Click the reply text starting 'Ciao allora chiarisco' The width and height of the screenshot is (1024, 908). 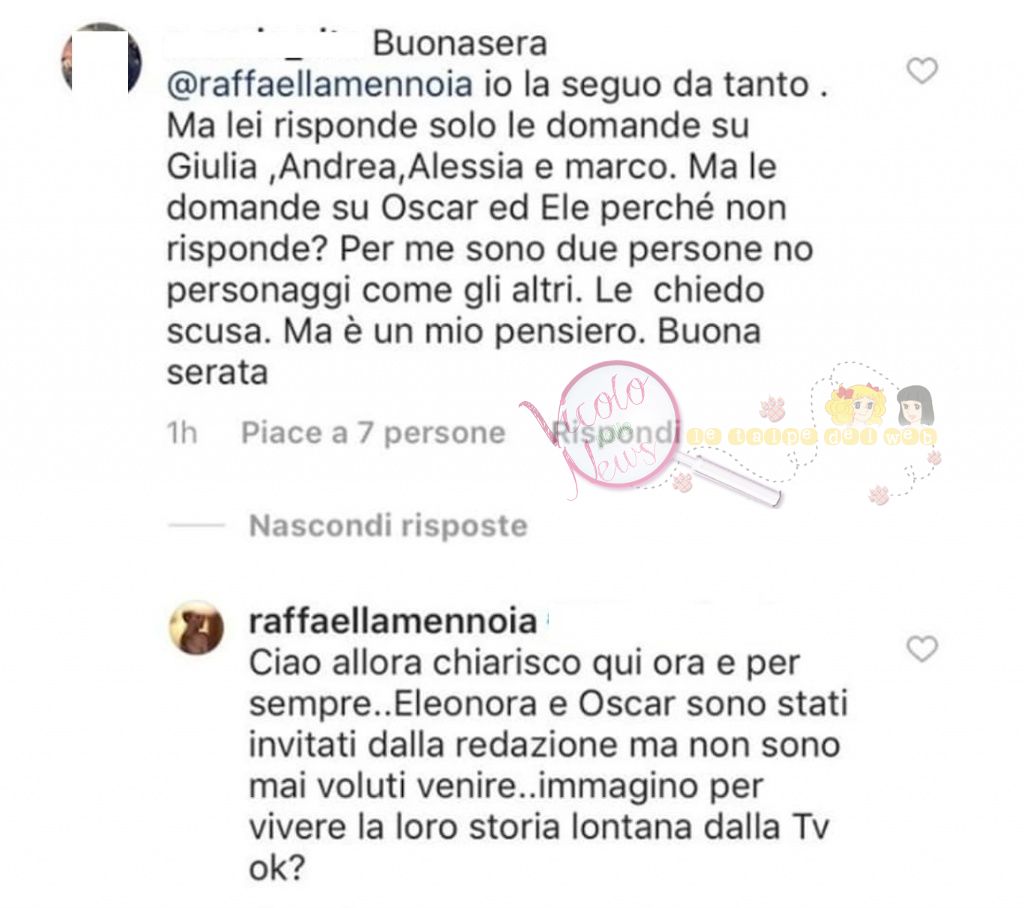[549, 766]
